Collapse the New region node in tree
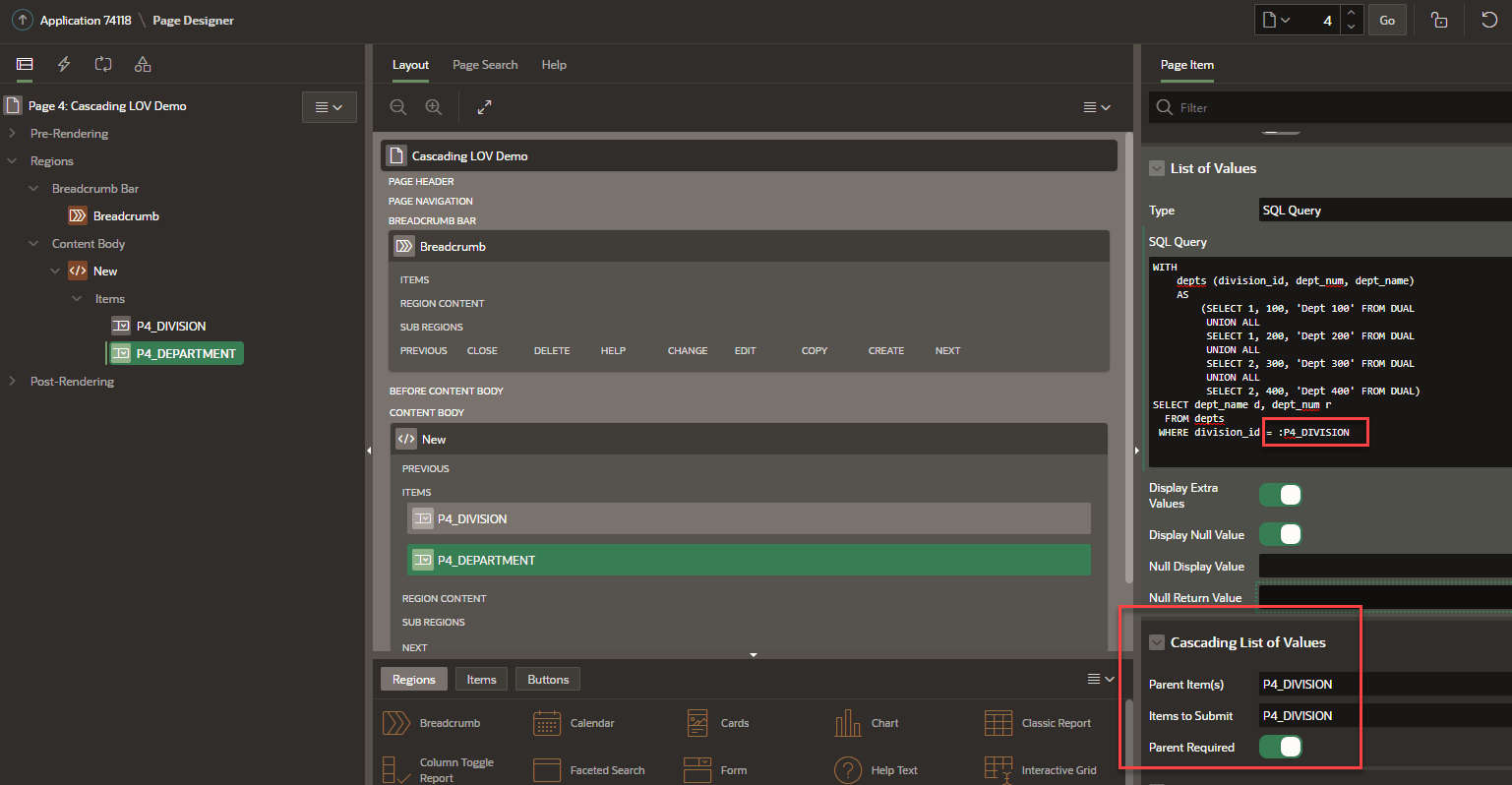1512x785 pixels. coord(55,271)
